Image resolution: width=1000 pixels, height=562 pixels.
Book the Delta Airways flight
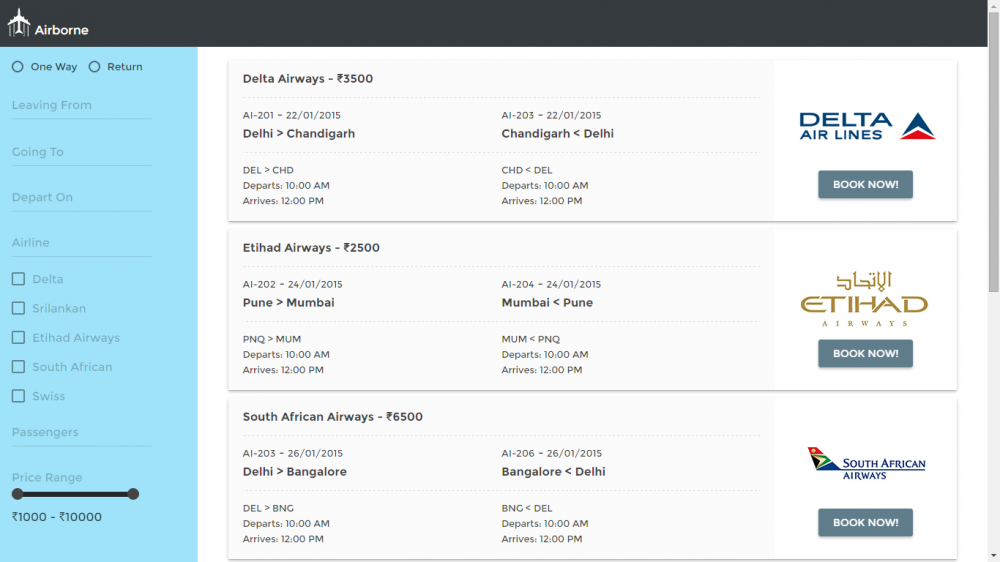point(865,185)
